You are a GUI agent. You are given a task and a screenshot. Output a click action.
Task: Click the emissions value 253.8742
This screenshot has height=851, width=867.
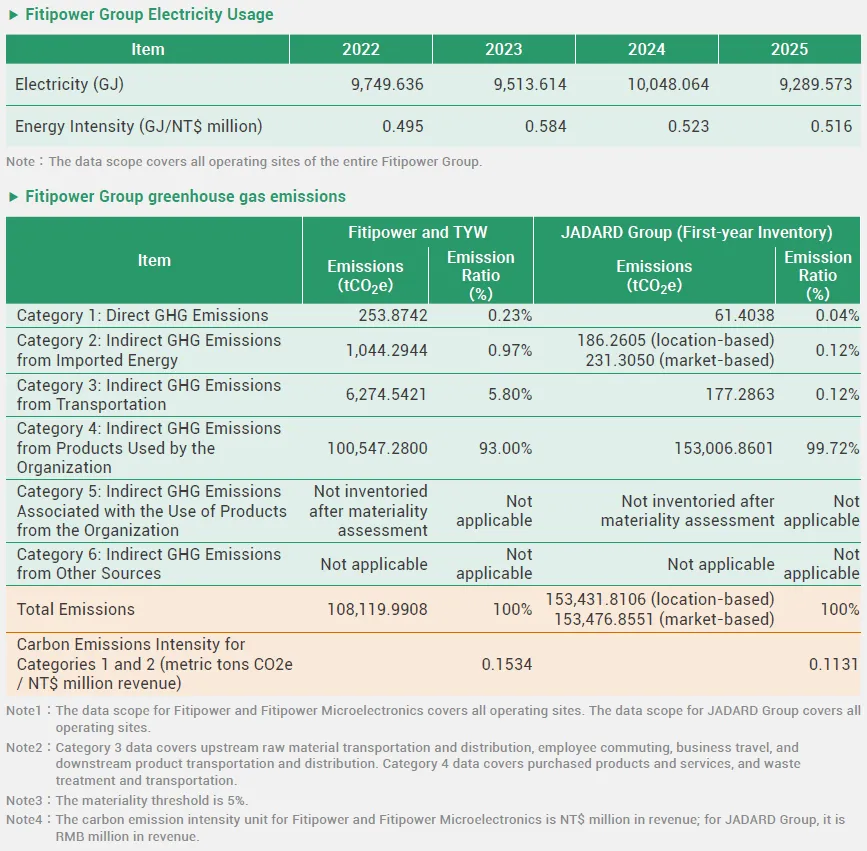click(393, 315)
